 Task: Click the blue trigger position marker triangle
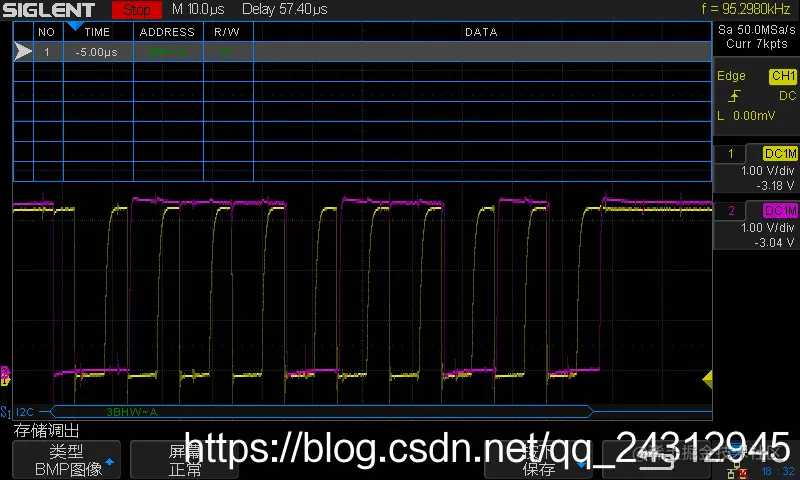point(75,26)
